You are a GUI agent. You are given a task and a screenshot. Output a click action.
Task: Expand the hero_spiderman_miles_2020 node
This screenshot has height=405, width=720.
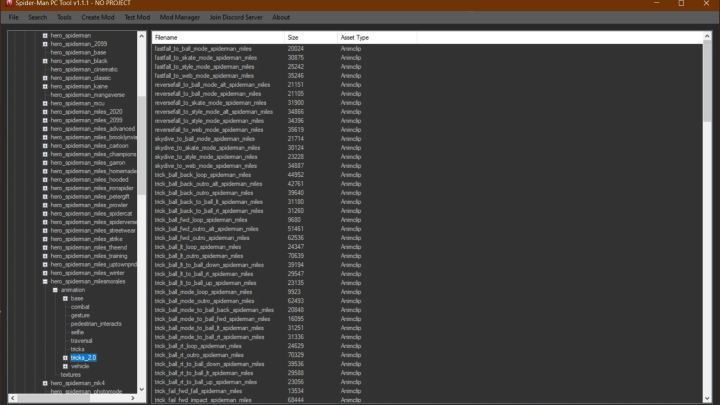coord(45,112)
